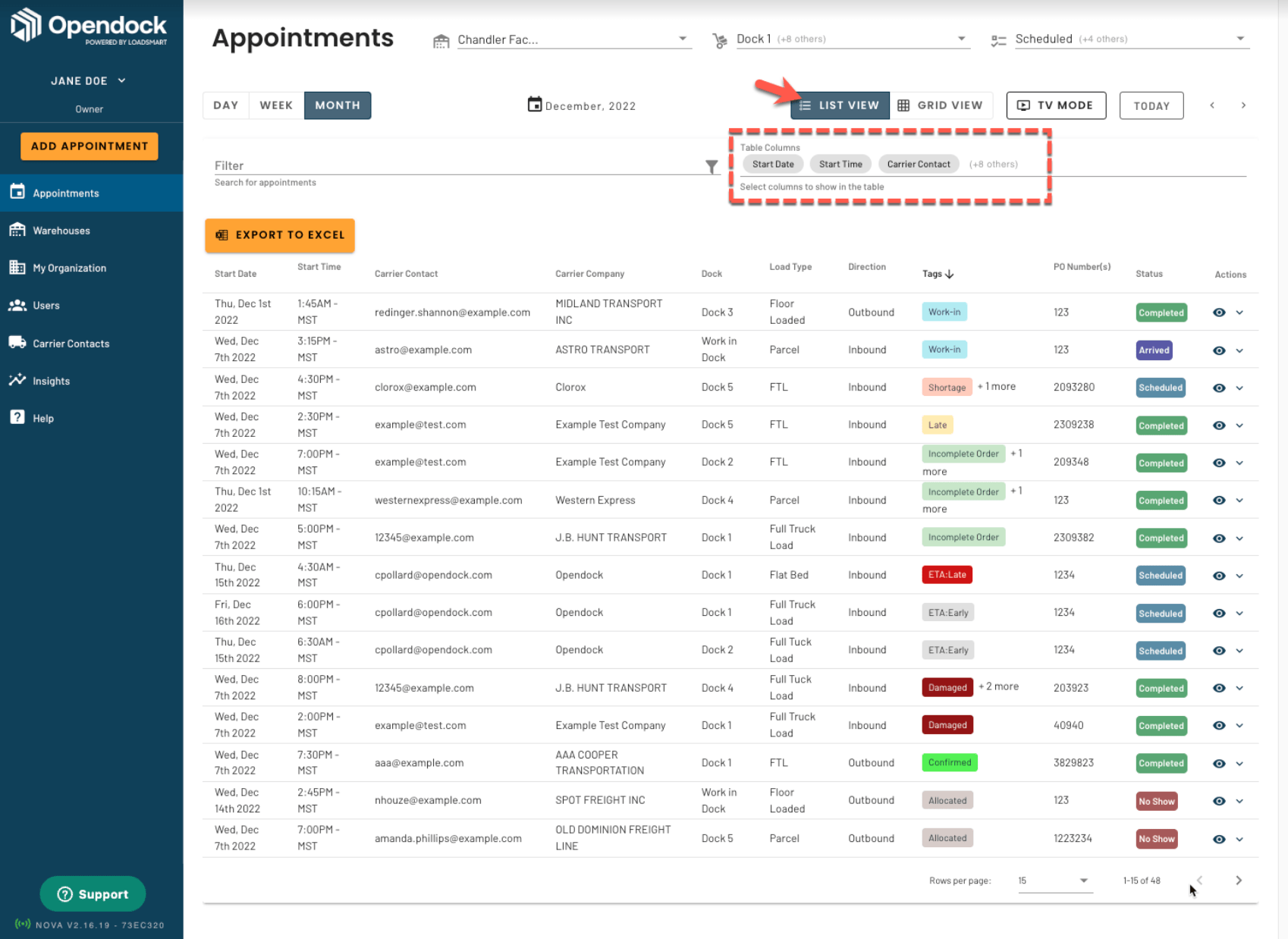Go to the previous month arrow
This screenshot has height=939, width=1288.
click(x=1212, y=105)
